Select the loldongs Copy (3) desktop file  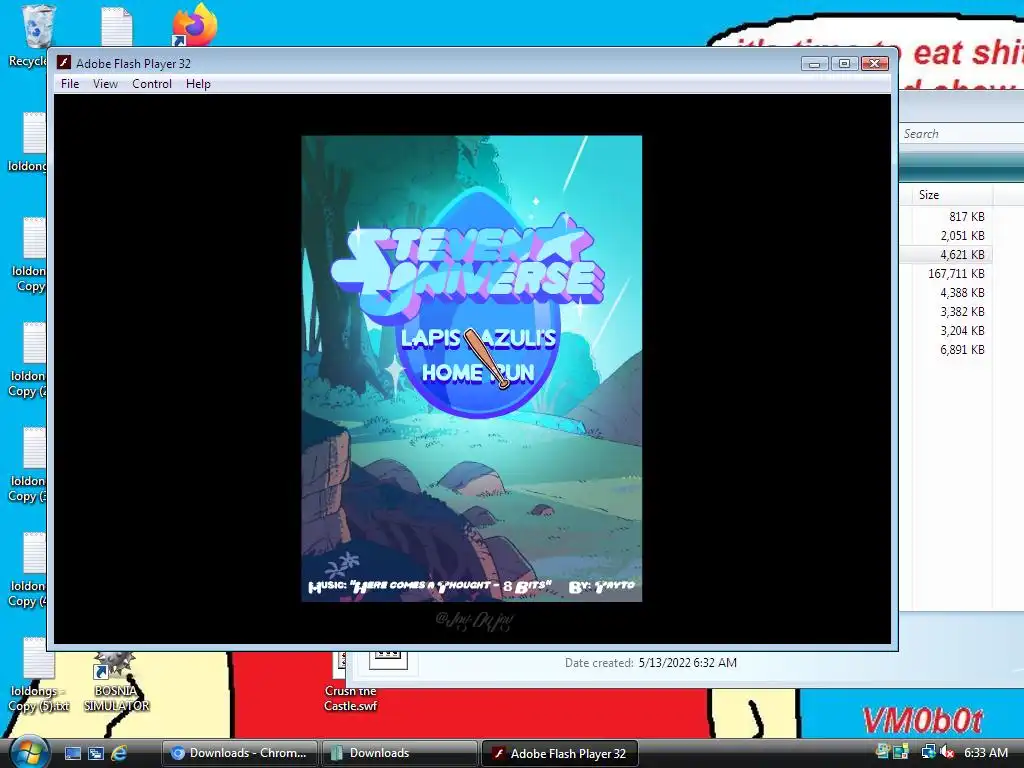27,465
